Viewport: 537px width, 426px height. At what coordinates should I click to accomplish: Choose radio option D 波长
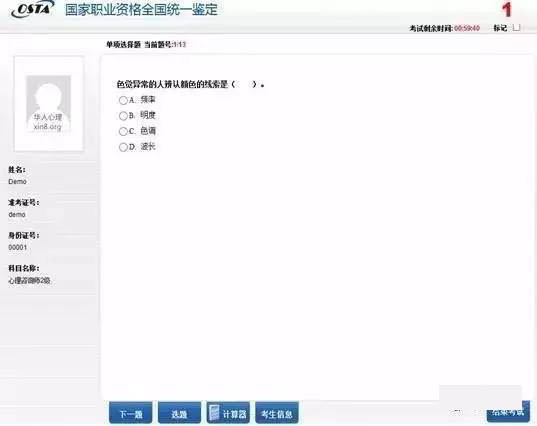click(123, 147)
